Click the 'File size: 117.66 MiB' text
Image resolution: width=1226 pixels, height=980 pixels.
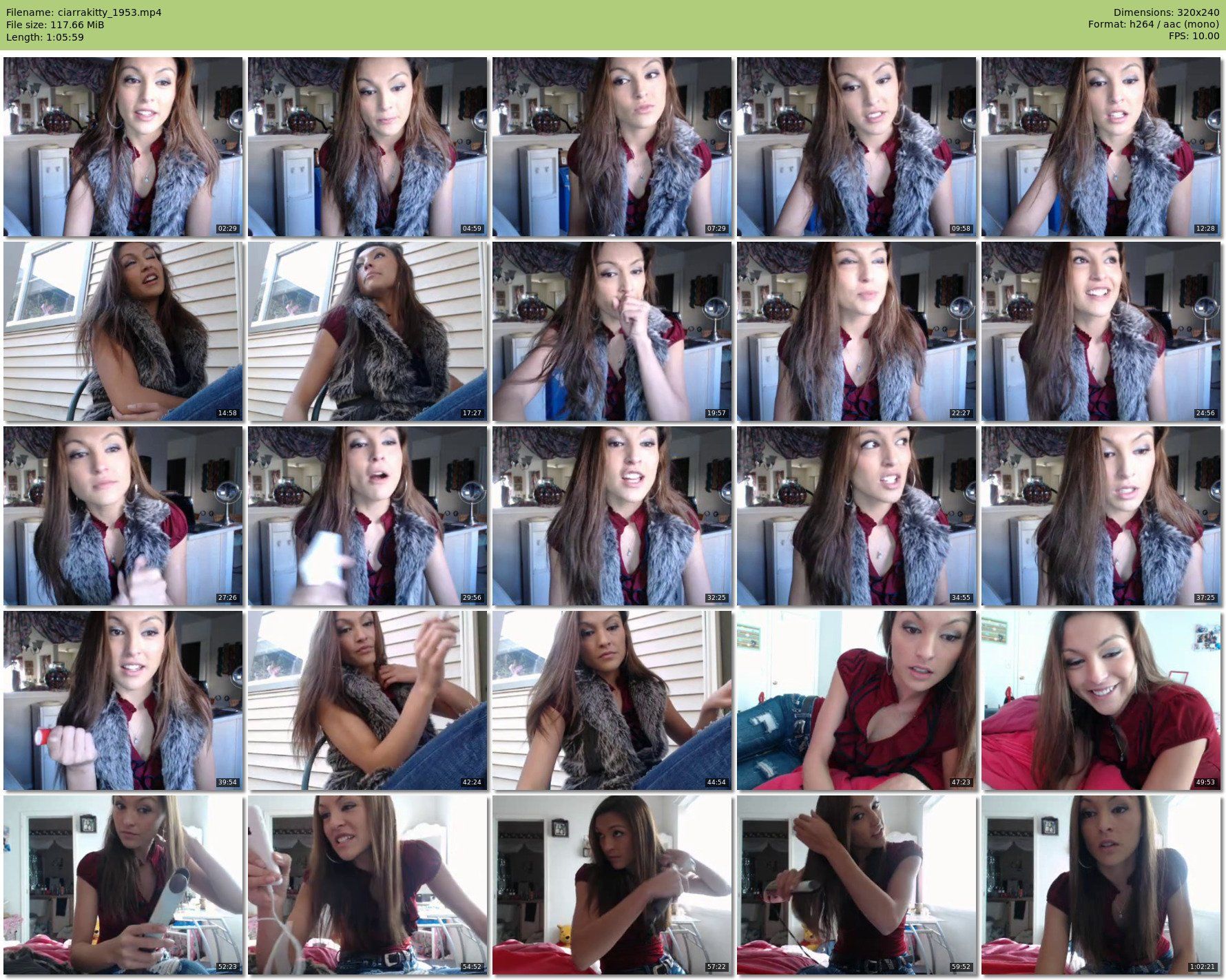coord(55,25)
